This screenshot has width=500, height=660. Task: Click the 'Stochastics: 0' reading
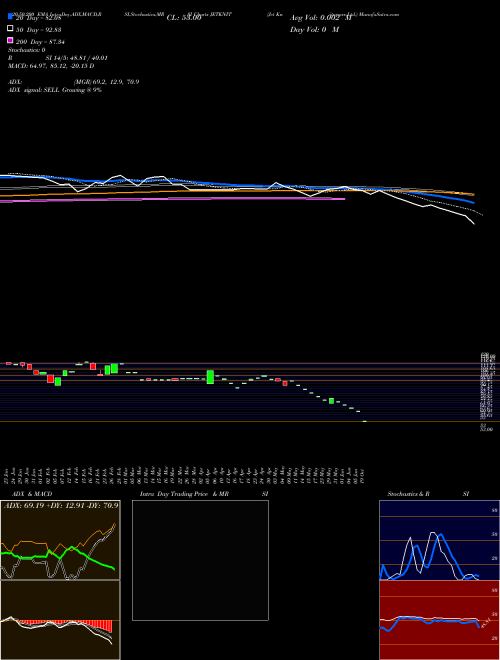click(x=27, y=50)
